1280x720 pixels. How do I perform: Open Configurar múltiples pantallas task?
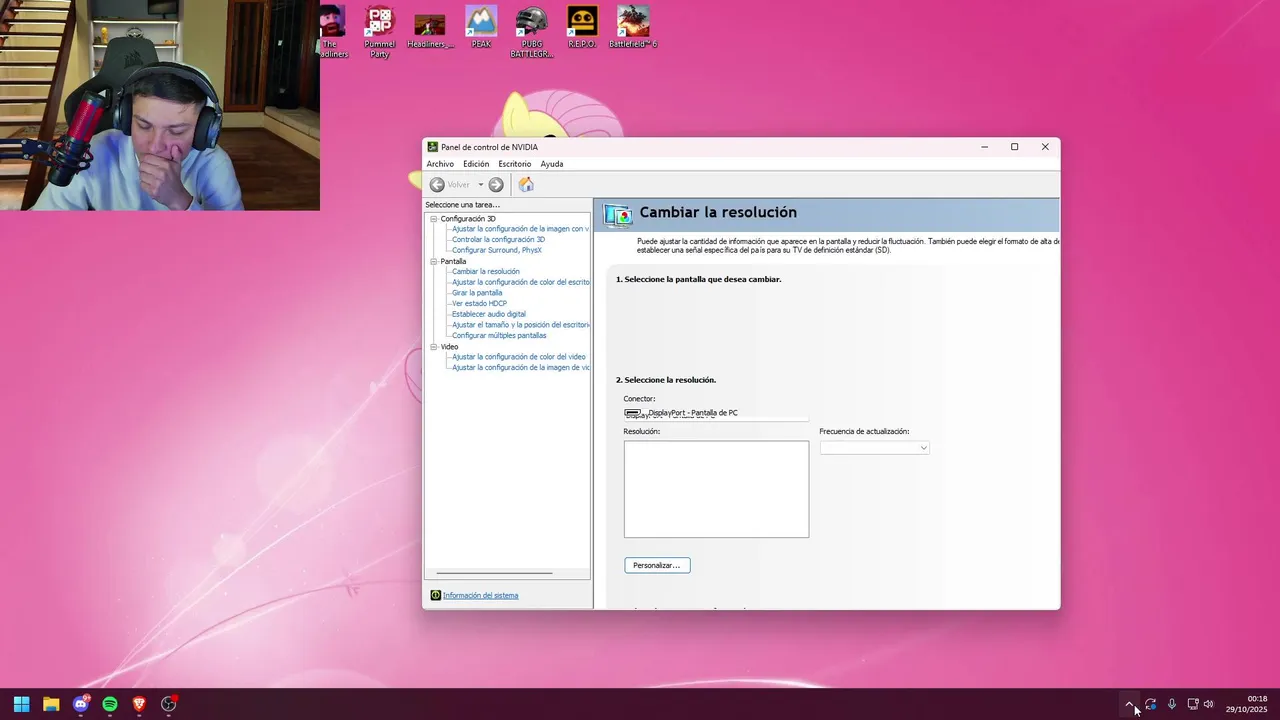tap(499, 336)
